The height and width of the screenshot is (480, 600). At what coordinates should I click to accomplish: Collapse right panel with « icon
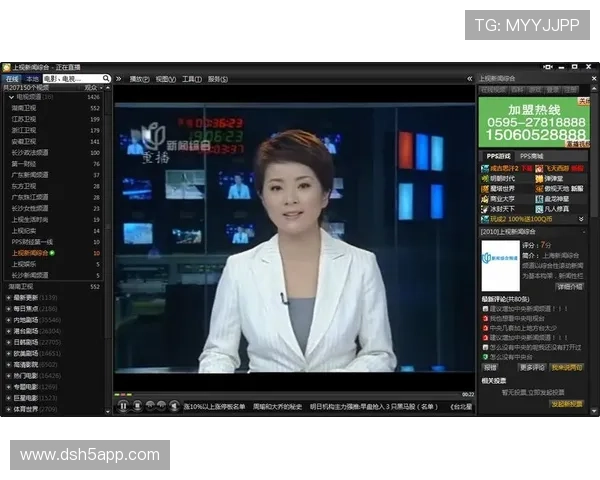tap(470, 79)
